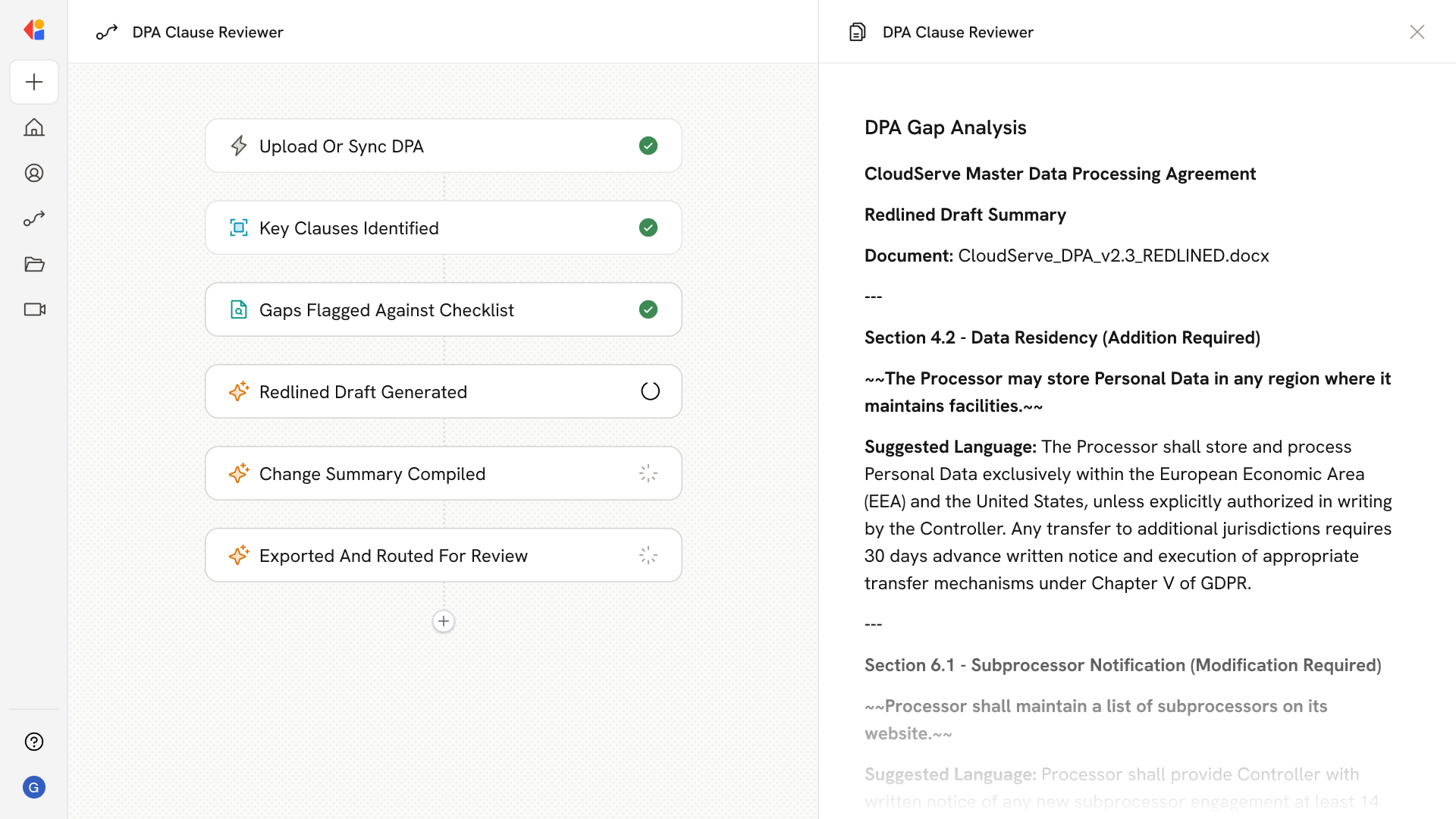Open the video camera icon in sidebar

click(34, 309)
